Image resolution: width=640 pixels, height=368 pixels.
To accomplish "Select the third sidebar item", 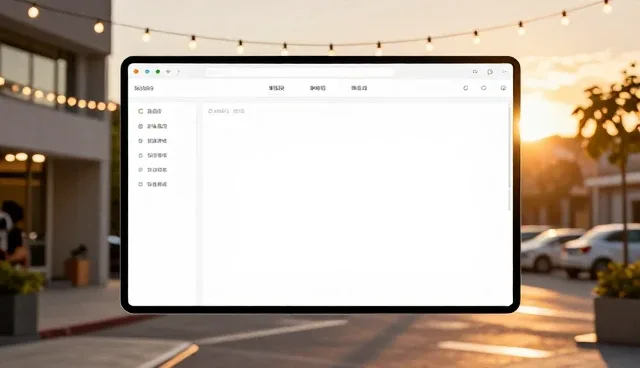I will (x=153, y=141).
